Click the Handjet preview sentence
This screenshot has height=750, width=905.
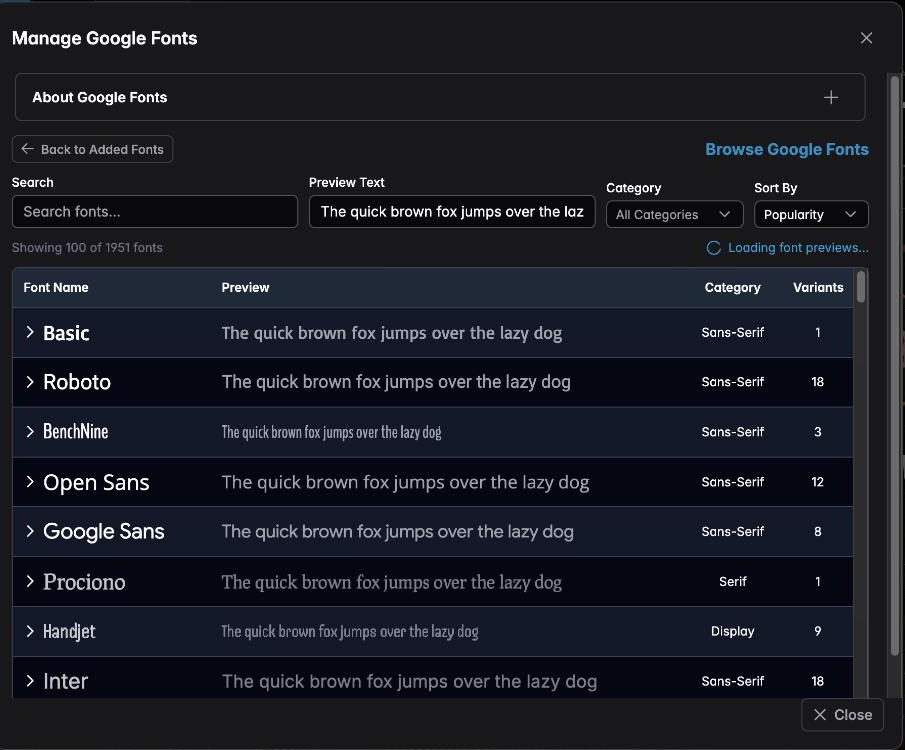click(350, 632)
